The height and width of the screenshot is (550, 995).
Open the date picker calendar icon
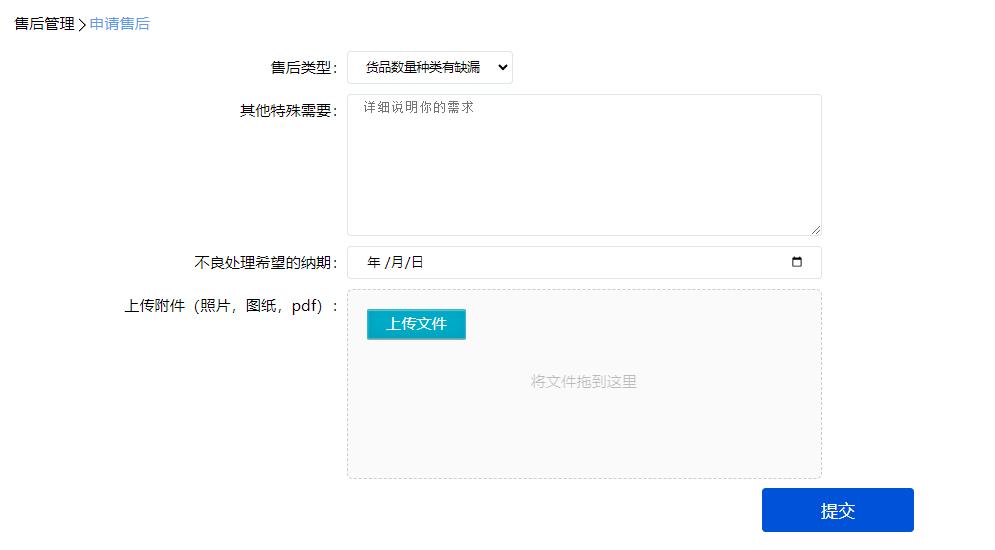pyautogui.click(x=797, y=263)
